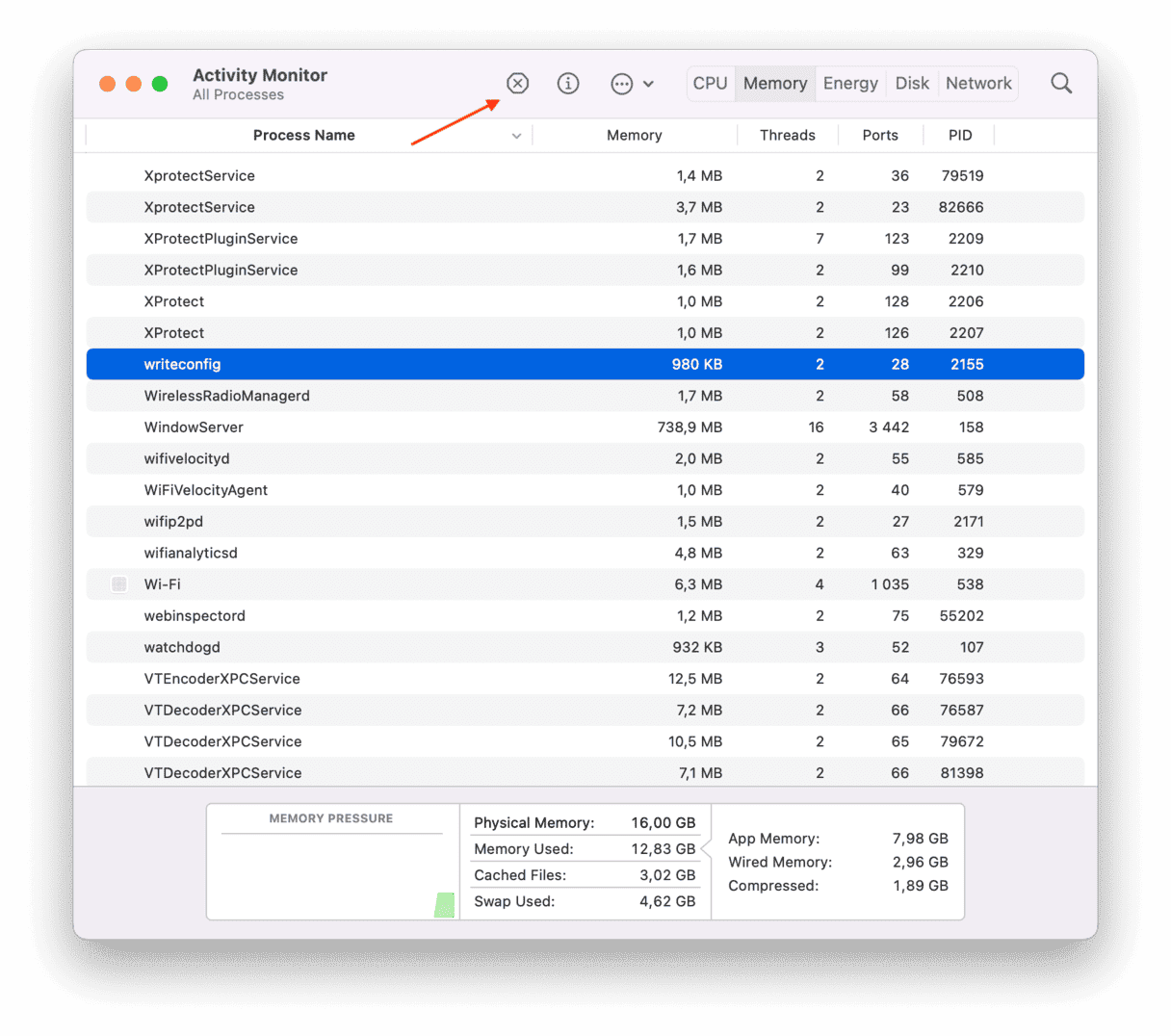The height and width of the screenshot is (1036, 1171).
Task: Select XProtectPluginService row with PID 2210
Action: point(585,271)
